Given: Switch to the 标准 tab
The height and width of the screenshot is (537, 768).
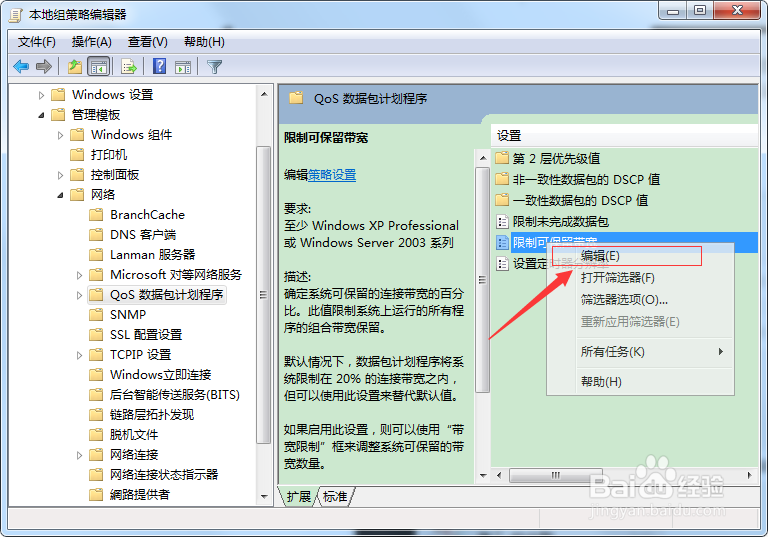Looking at the screenshot, I should click(x=336, y=496).
